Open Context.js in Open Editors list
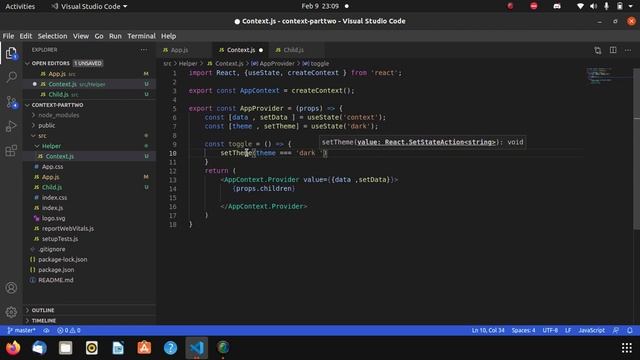The image size is (640, 360). 89,84
